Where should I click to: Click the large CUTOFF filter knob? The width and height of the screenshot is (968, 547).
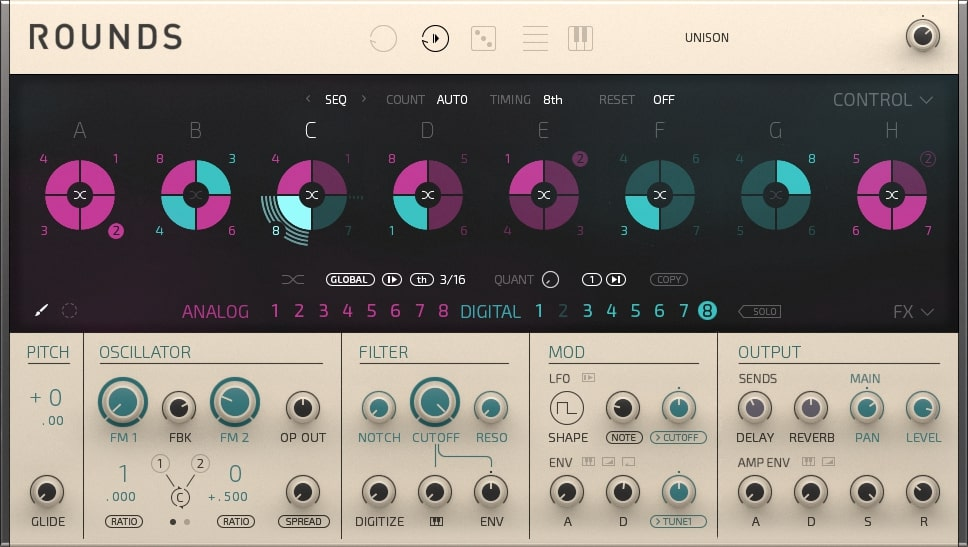point(435,402)
